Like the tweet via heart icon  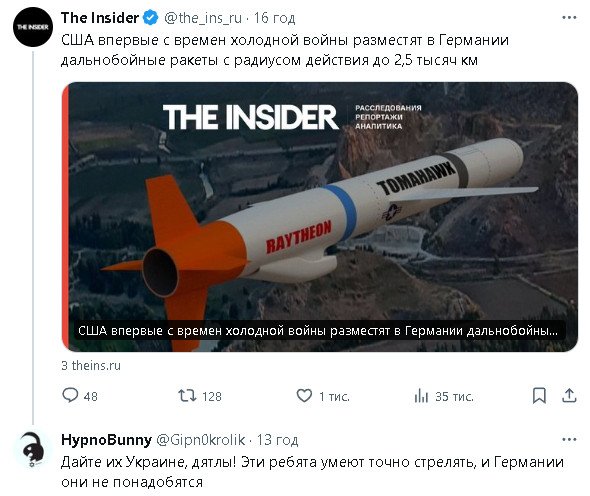click(304, 396)
